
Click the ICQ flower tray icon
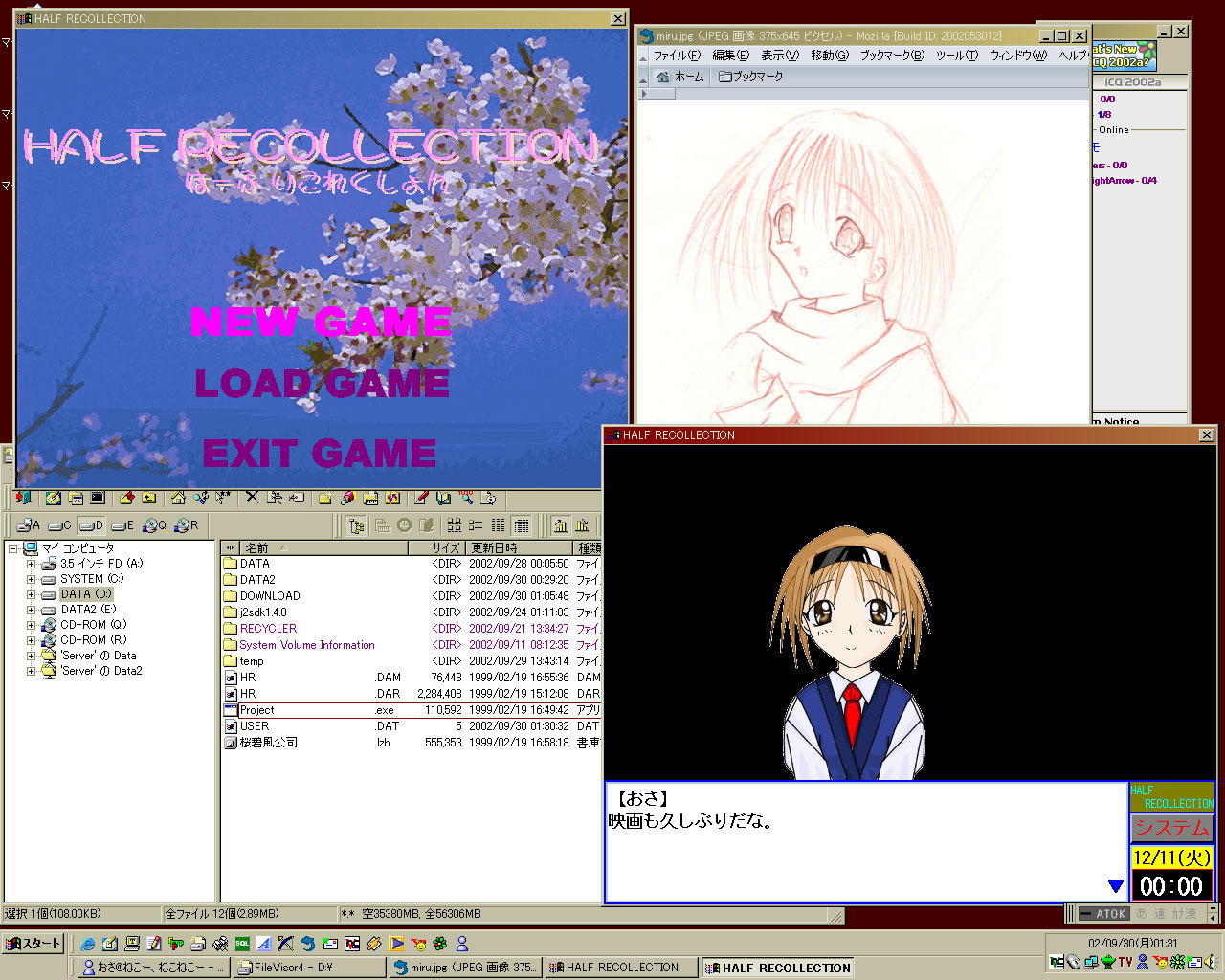tap(1177, 962)
